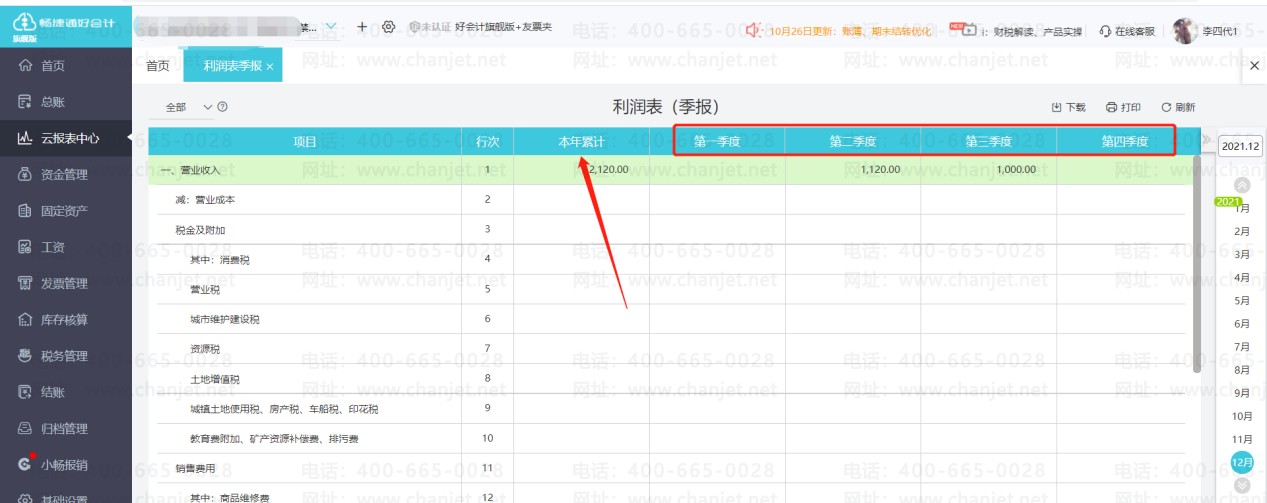Viewport: 1267px width, 503px height.
Task: Open 发票管理 from the sidebar
Action: [x=63, y=284]
